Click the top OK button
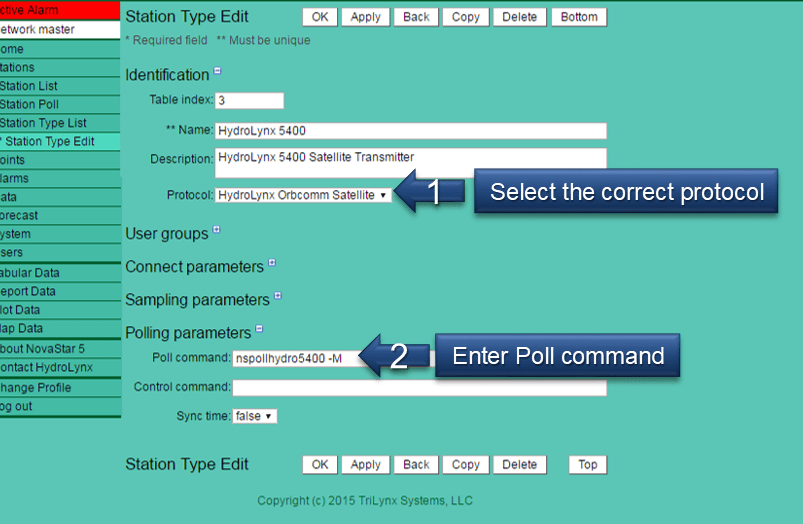 point(319,17)
